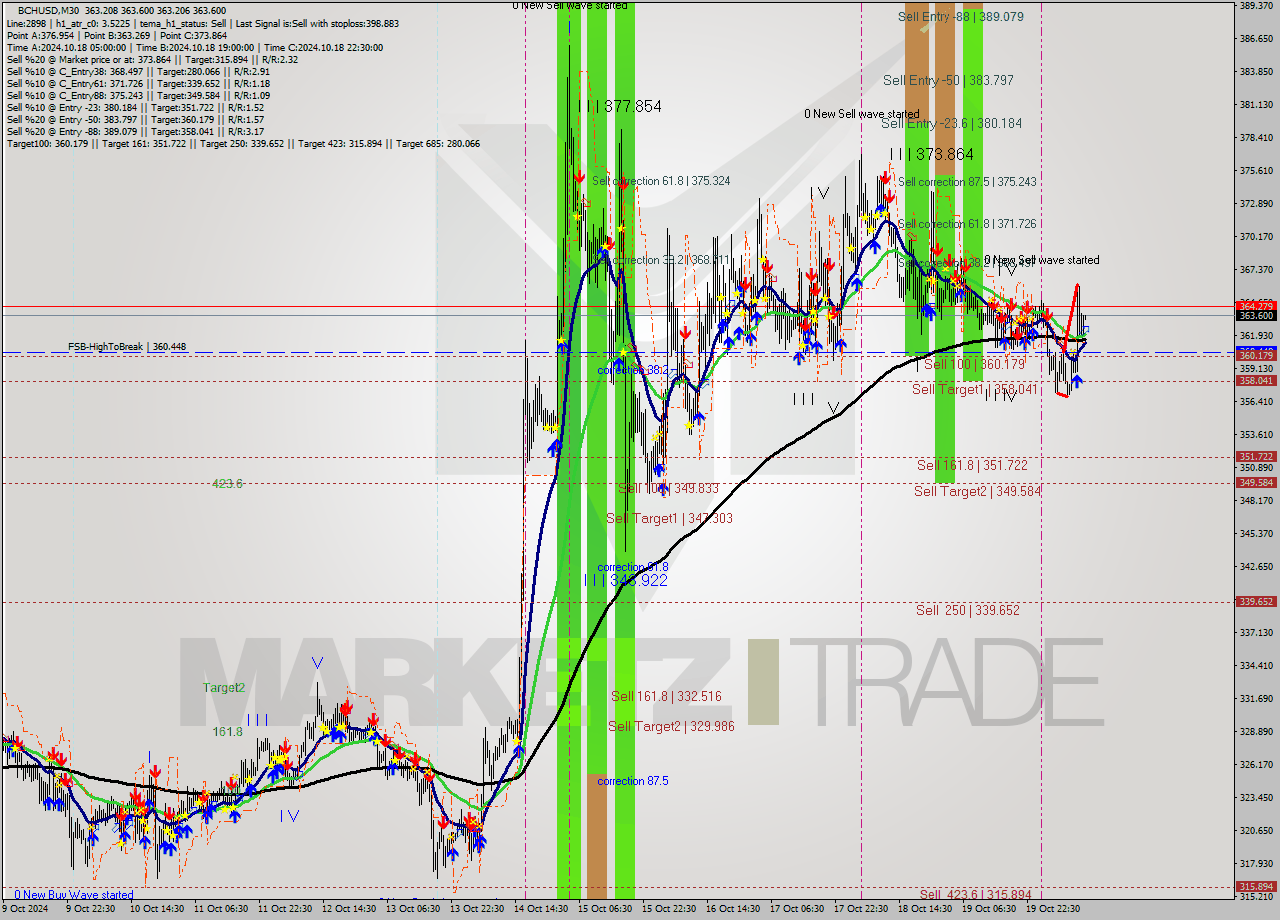
Task: Select the 339.652 price axis tag
Action: [x=1256, y=601]
